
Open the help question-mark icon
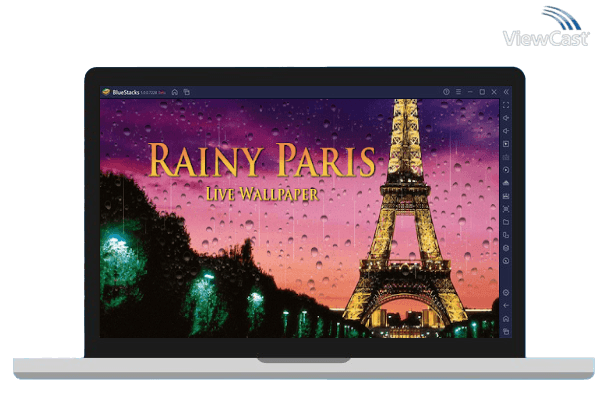click(446, 92)
